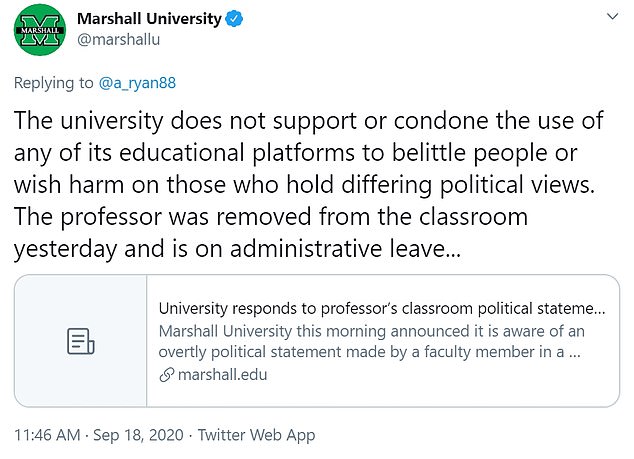The image size is (634, 459).
Task: Open link card headline 'University responds to professor's'
Action: point(382,309)
